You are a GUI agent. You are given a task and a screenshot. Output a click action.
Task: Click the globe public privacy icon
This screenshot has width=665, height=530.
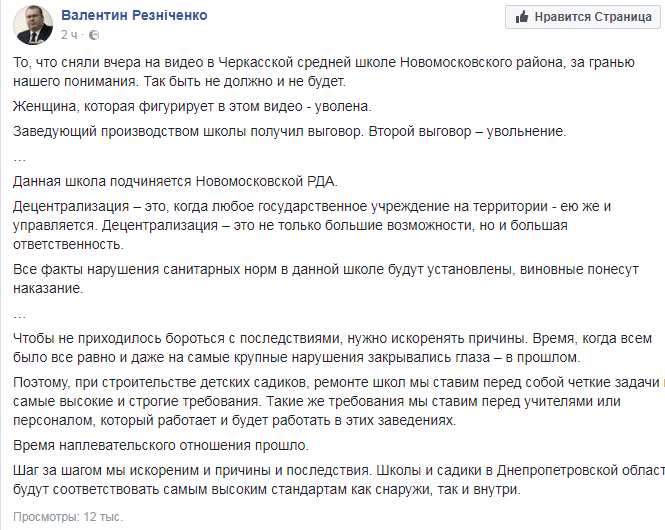point(90,36)
